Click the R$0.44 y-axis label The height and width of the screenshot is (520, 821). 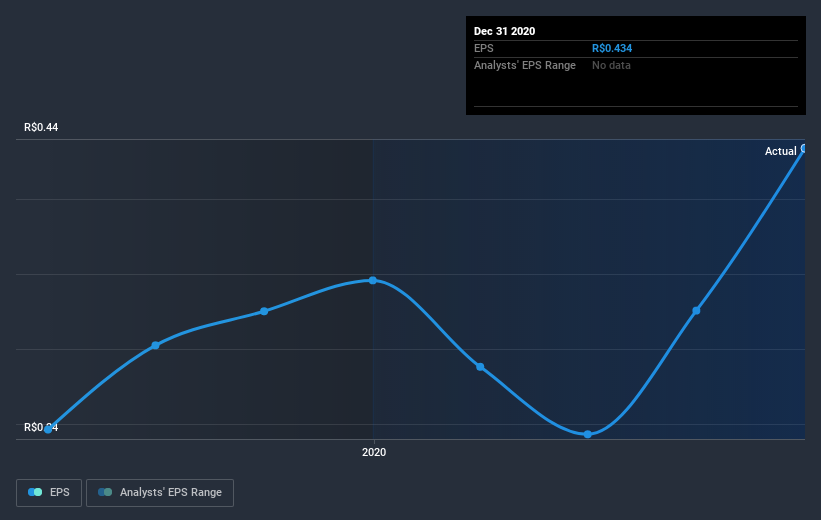click(x=41, y=127)
